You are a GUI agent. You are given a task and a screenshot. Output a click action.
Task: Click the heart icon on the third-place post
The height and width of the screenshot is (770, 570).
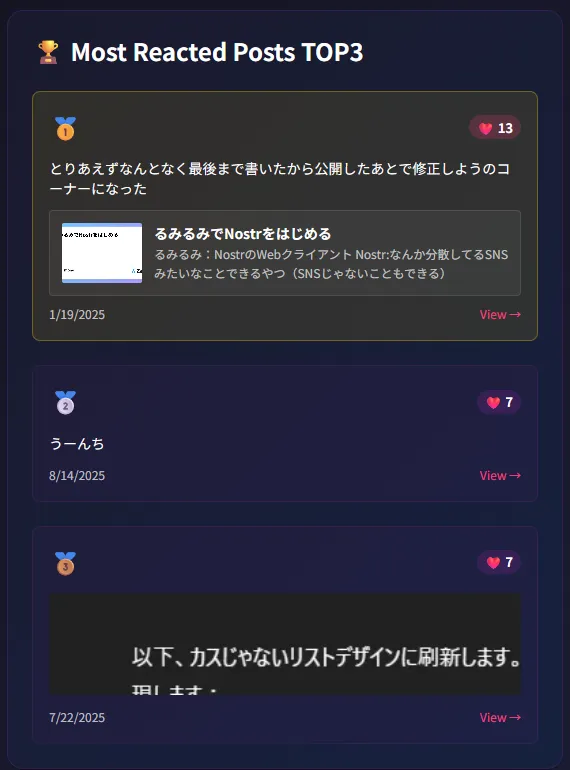point(493,563)
